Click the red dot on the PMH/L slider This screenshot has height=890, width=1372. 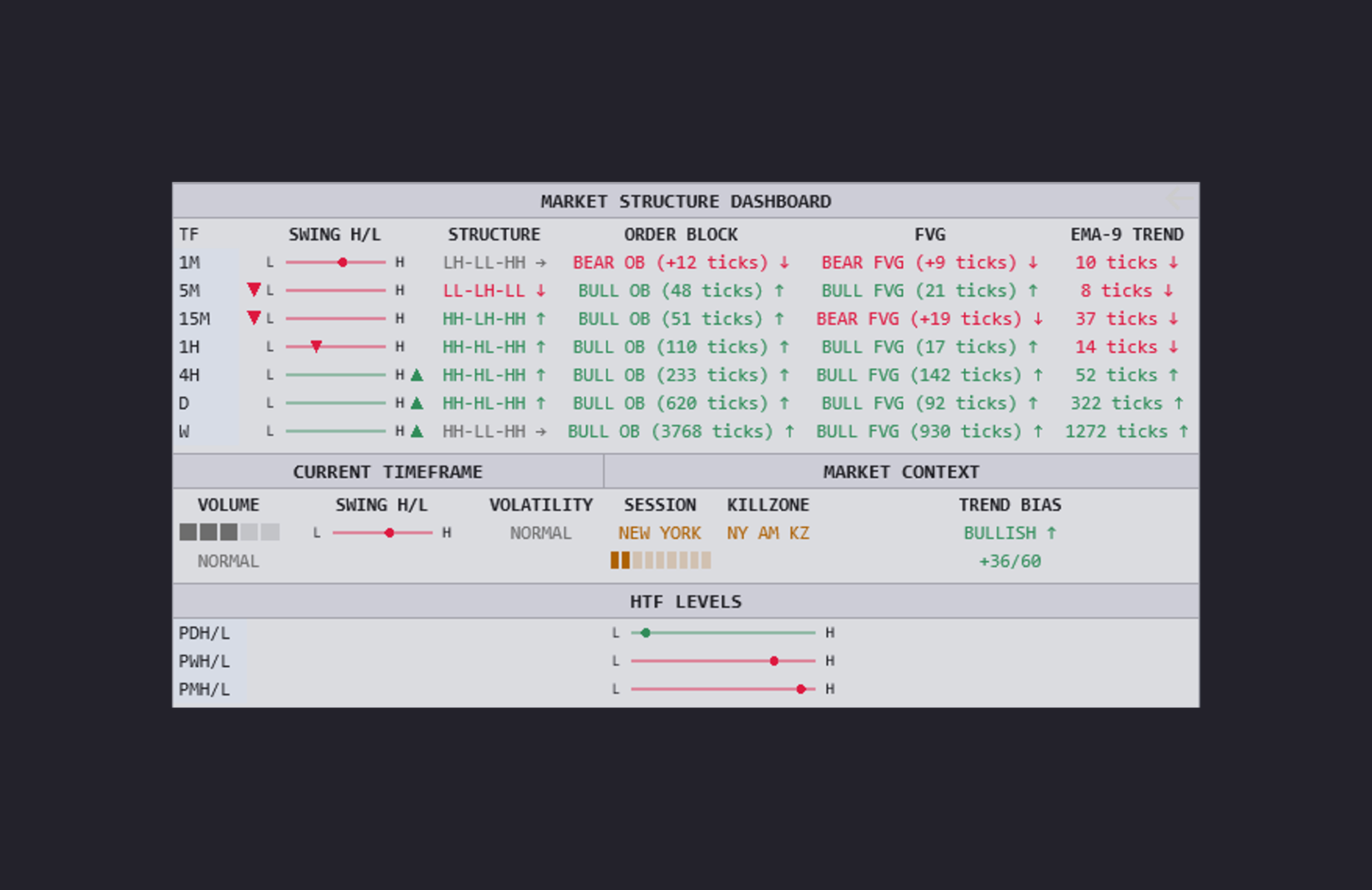click(801, 689)
